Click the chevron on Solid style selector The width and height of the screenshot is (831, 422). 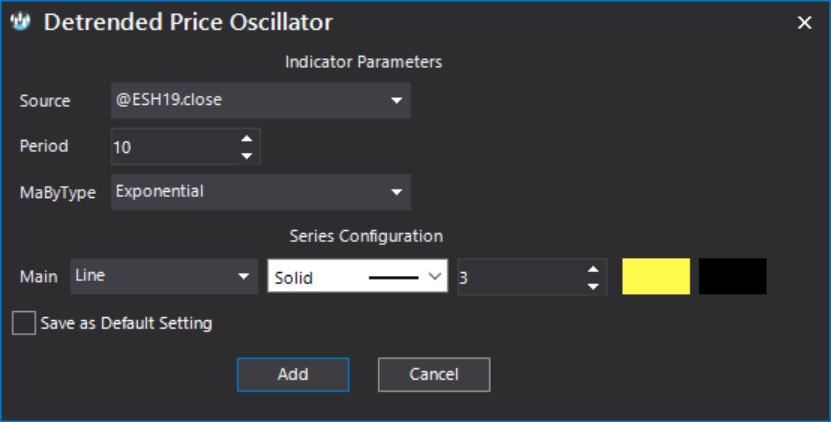[435, 276]
